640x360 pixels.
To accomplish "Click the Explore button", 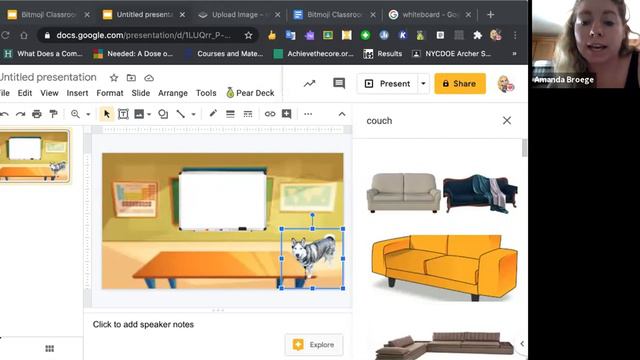I will [x=314, y=345].
